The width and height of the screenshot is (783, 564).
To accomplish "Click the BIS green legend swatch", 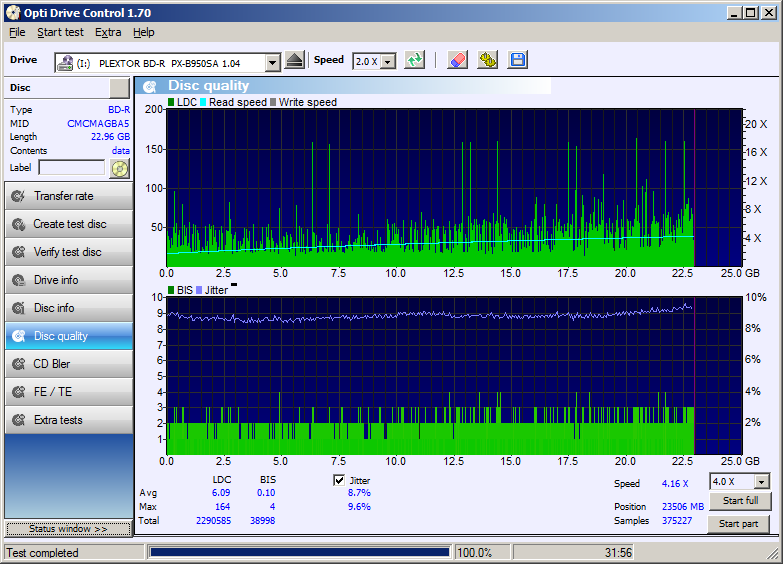I will (x=171, y=290).
